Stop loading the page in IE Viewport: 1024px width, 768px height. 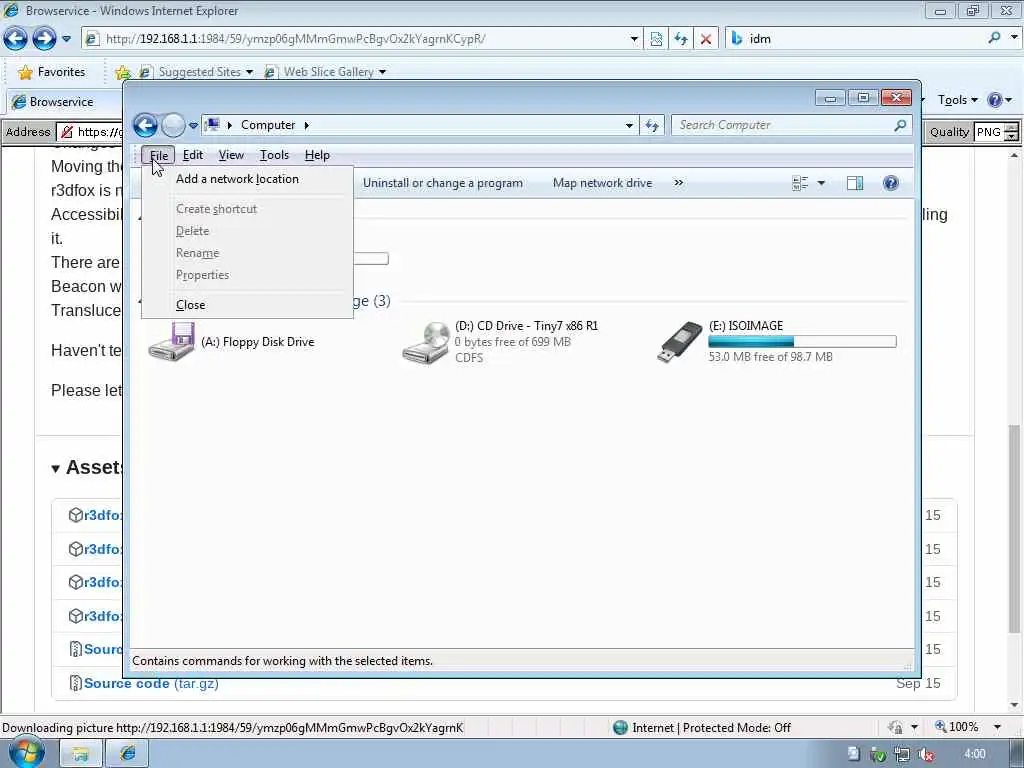706,39
